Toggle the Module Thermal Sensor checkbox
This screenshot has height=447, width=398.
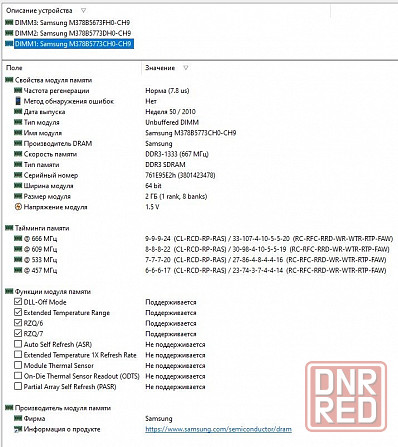pyautogui.click(x=18, y=365)
